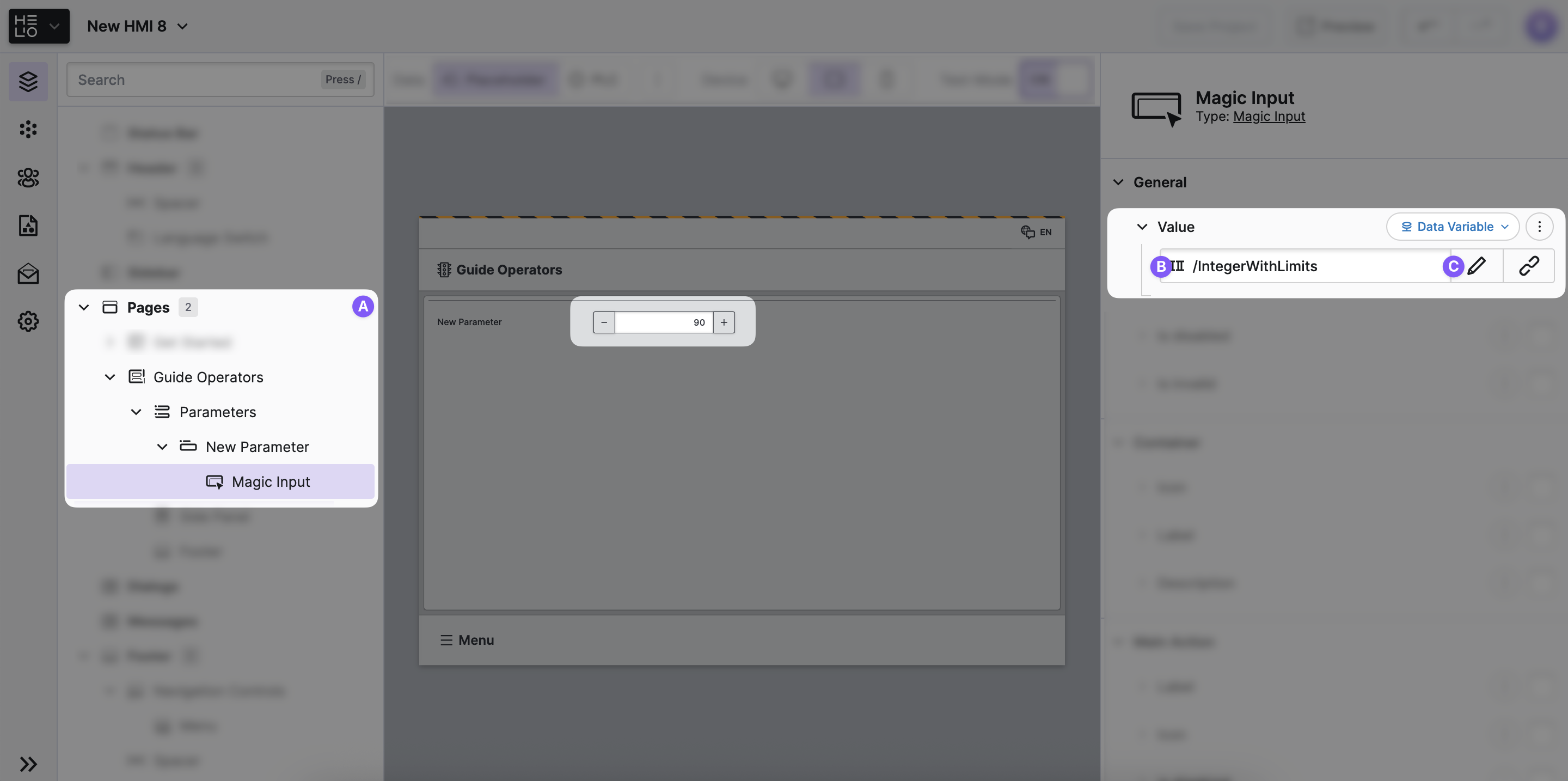The height and width of the screenshot is (781, 1568).
Task: Open the layers icon in left sidebar
Action: click(28, 81)
